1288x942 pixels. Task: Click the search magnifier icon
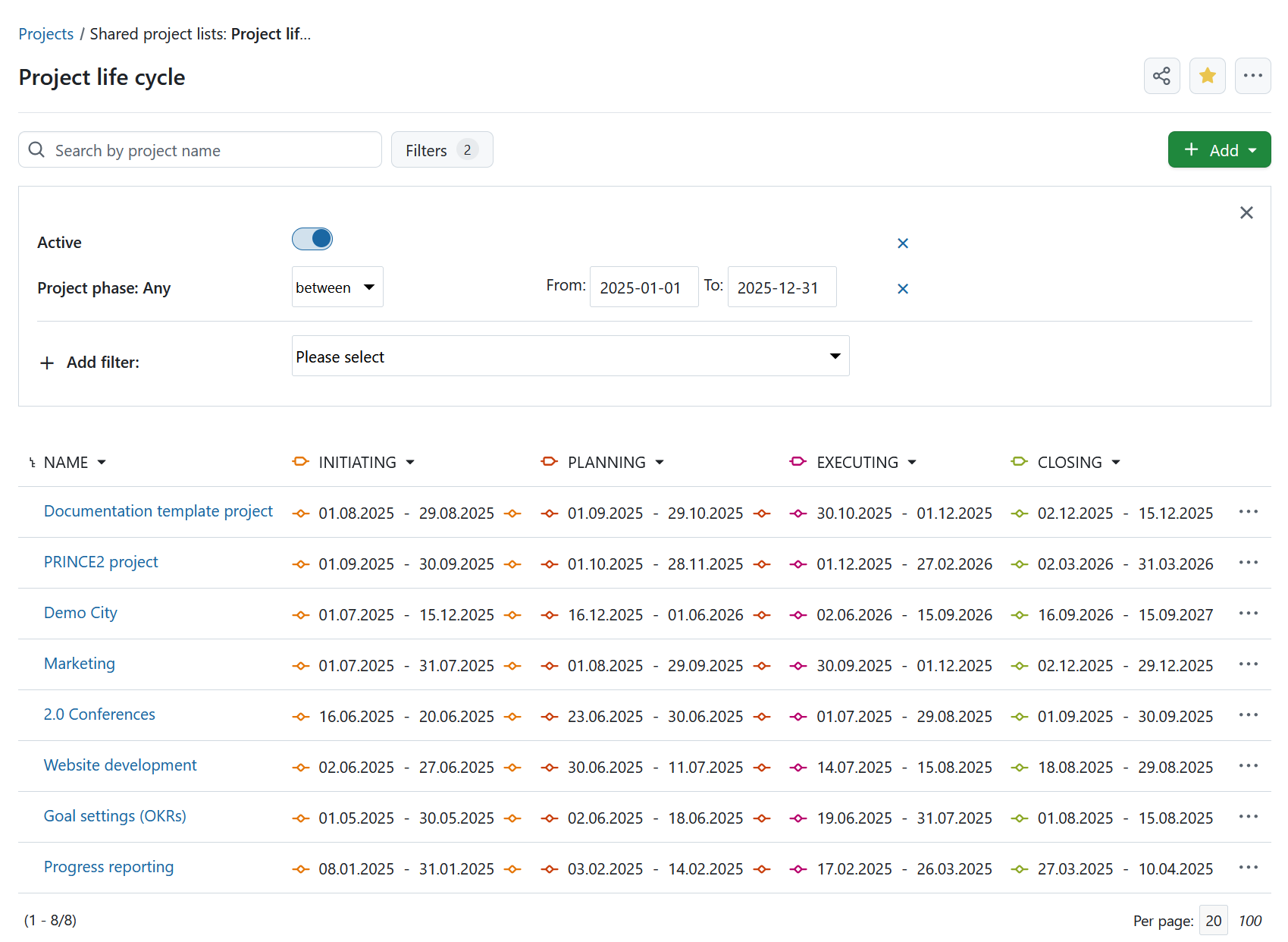pos(36,149)
